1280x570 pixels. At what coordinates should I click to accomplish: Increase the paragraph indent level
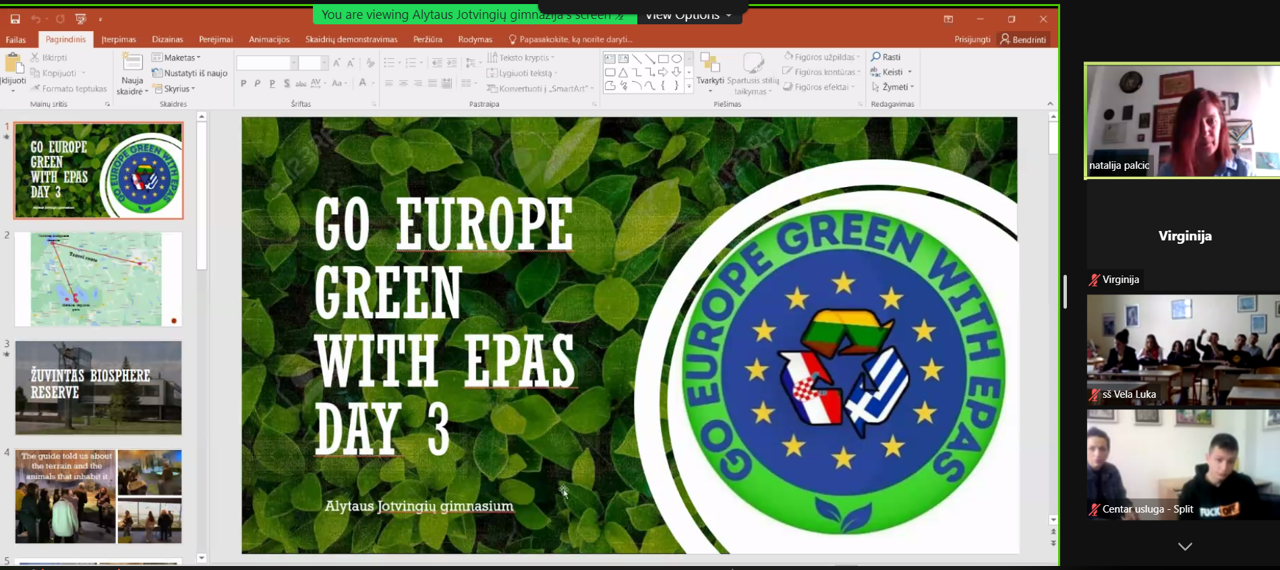(x=452, y=63)
